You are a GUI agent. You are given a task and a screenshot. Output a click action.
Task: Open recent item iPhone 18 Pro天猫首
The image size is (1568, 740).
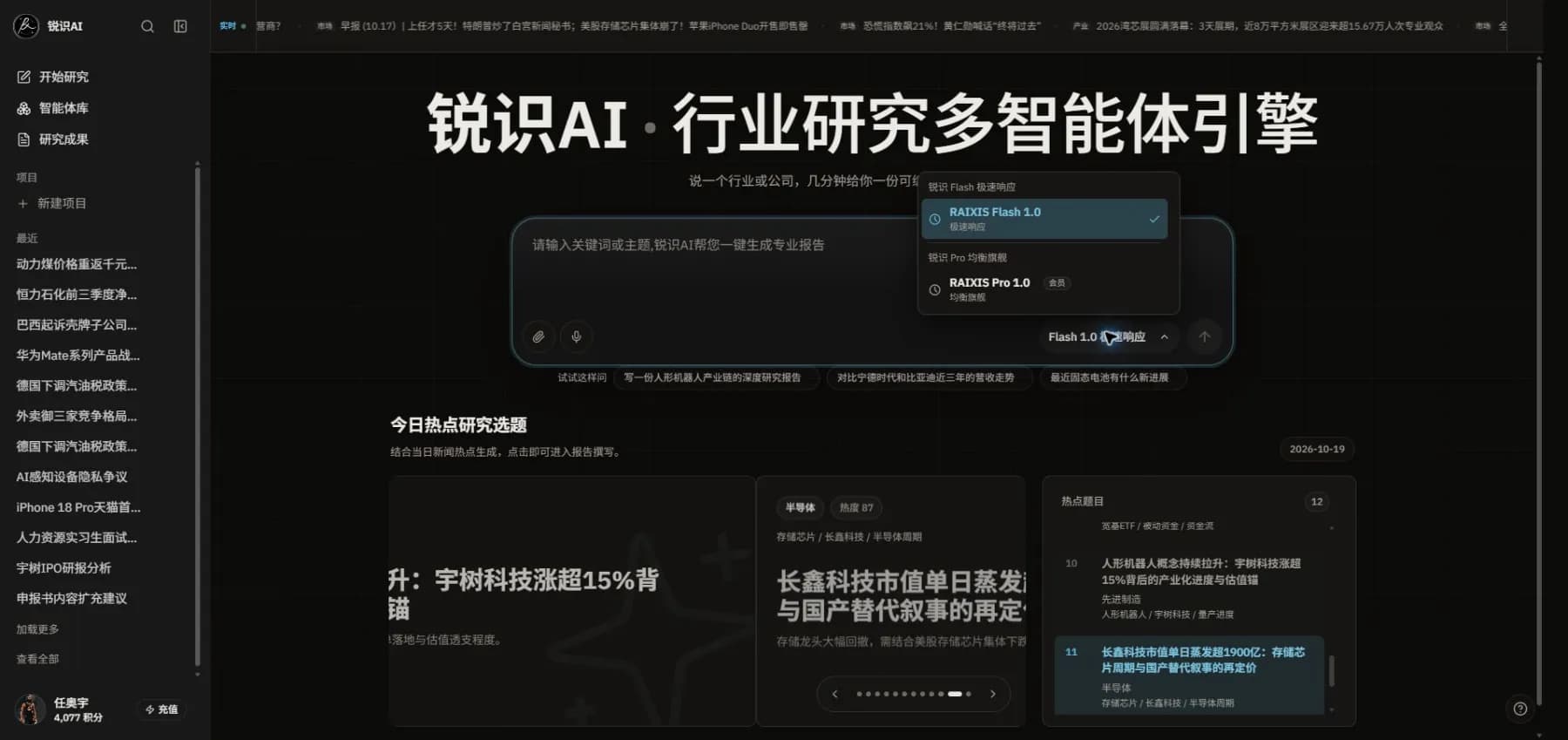click(x=78, y=507)
